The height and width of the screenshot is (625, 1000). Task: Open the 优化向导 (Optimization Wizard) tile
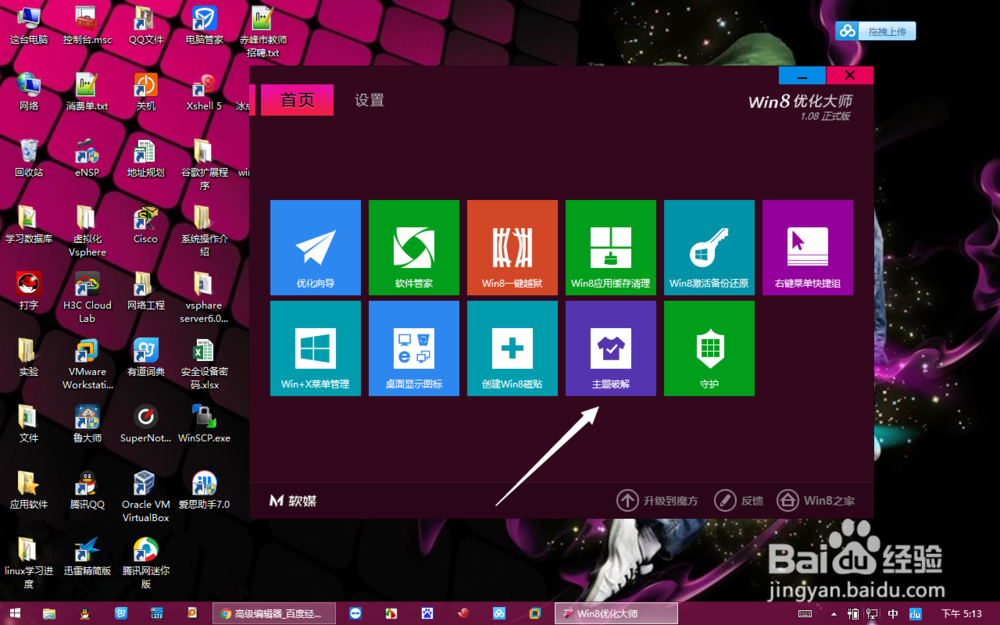(x=315, y=247)
